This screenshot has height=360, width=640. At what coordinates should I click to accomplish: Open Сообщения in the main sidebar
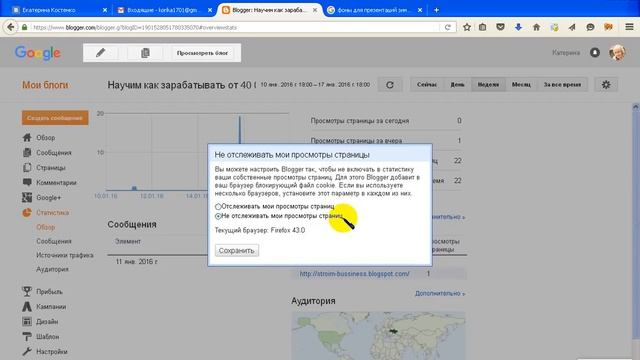[x=54, y=153]
